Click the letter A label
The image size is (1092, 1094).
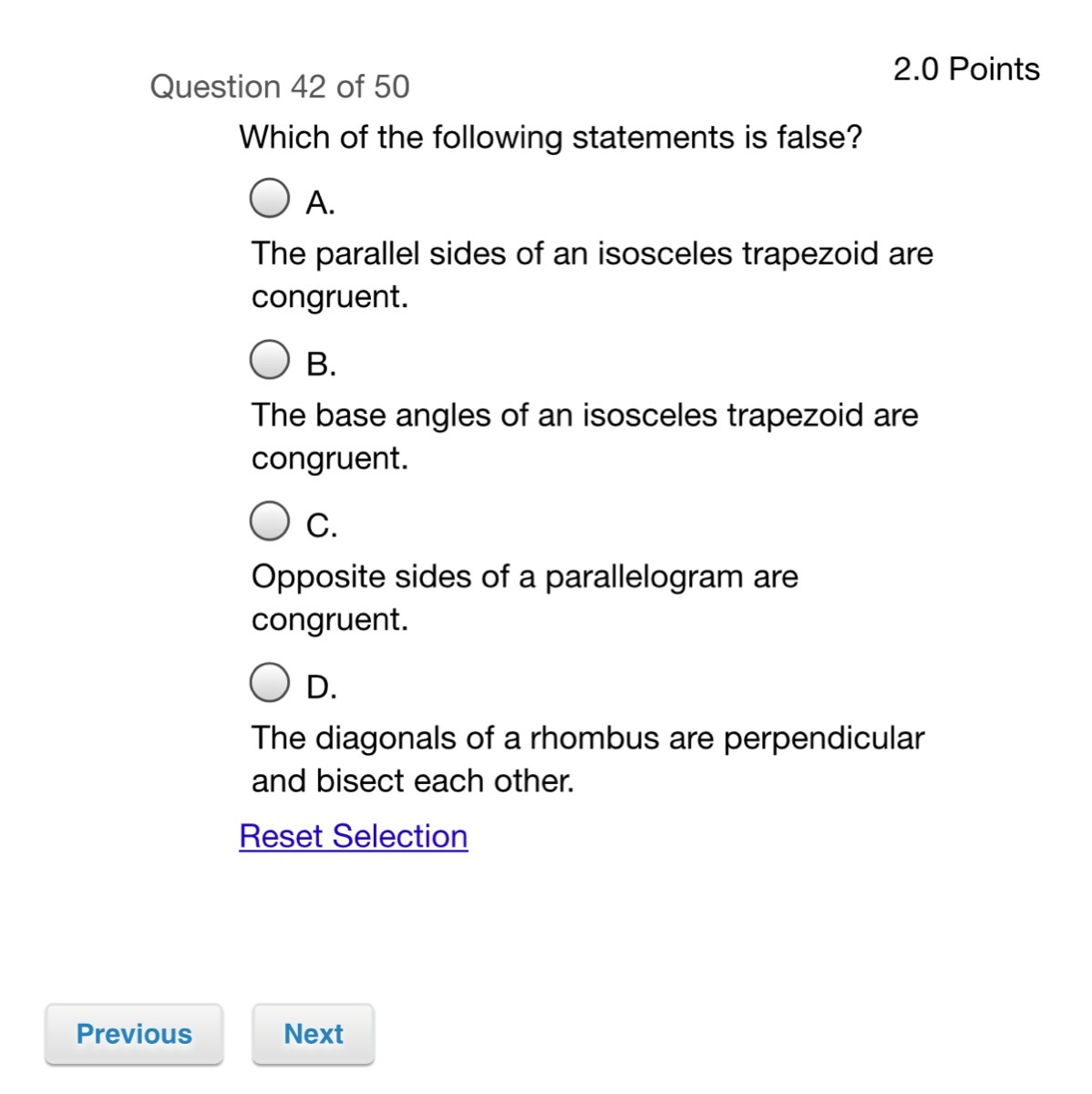(321, 202)
